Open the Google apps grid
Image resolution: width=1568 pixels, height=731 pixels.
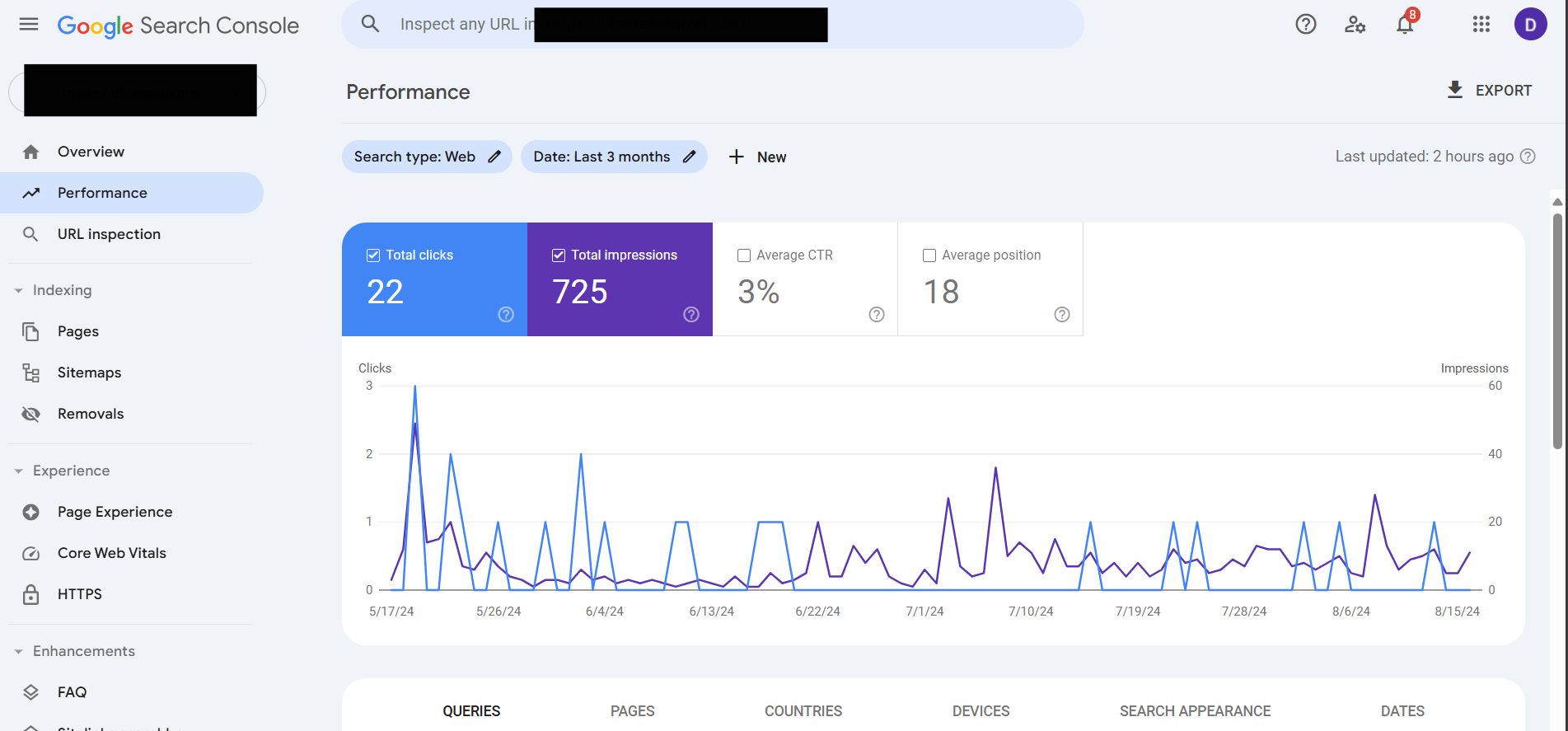click(x=1481, y=24)
